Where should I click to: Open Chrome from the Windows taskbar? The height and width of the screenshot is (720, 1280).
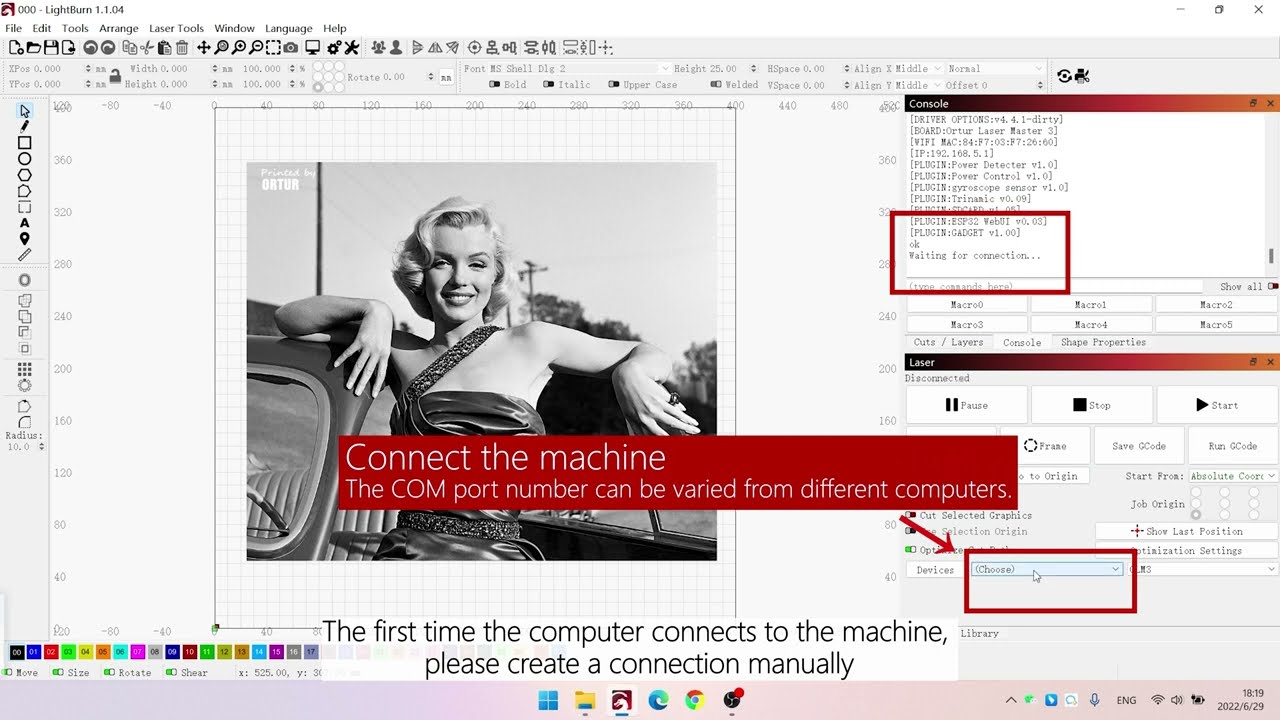(695, 701)
